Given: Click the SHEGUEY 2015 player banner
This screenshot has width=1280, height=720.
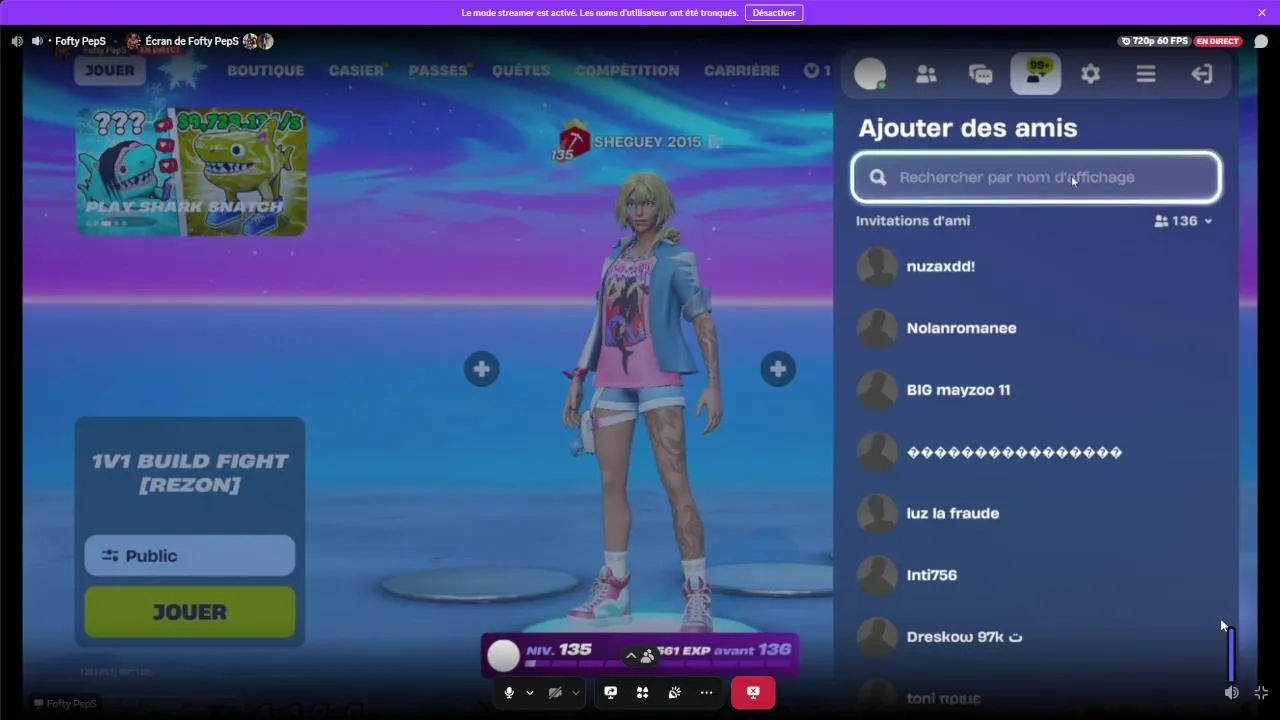Looking at the screenshot, I should click(x=637, y=142).
